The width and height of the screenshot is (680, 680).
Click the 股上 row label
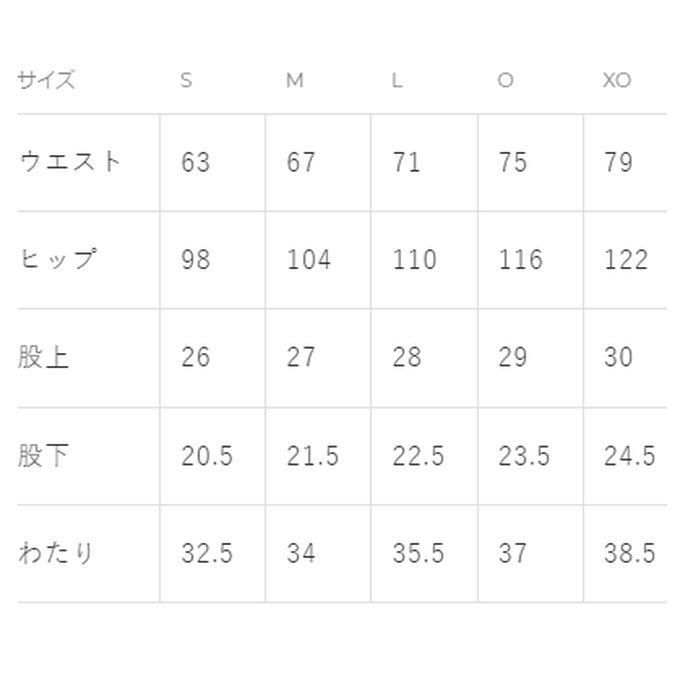44,357
